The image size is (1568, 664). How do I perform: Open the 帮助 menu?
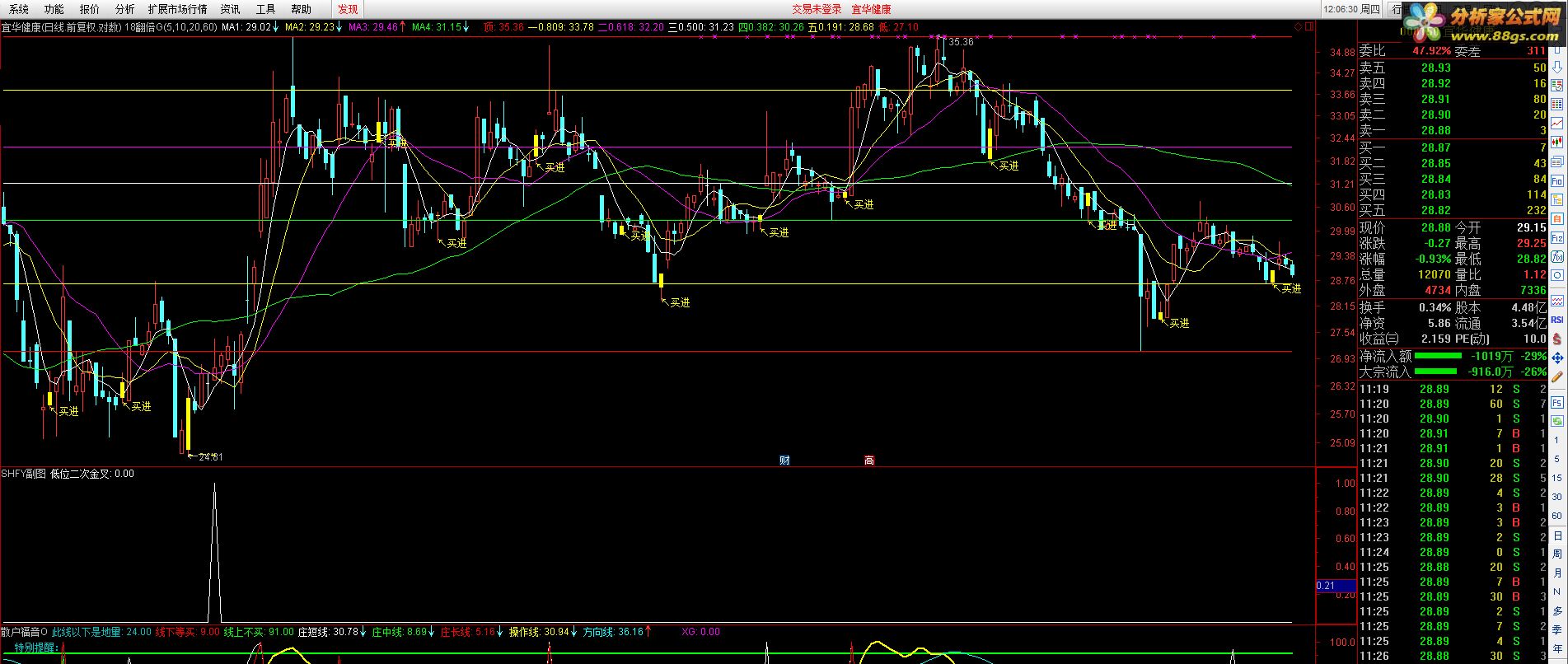coord(302,9)
